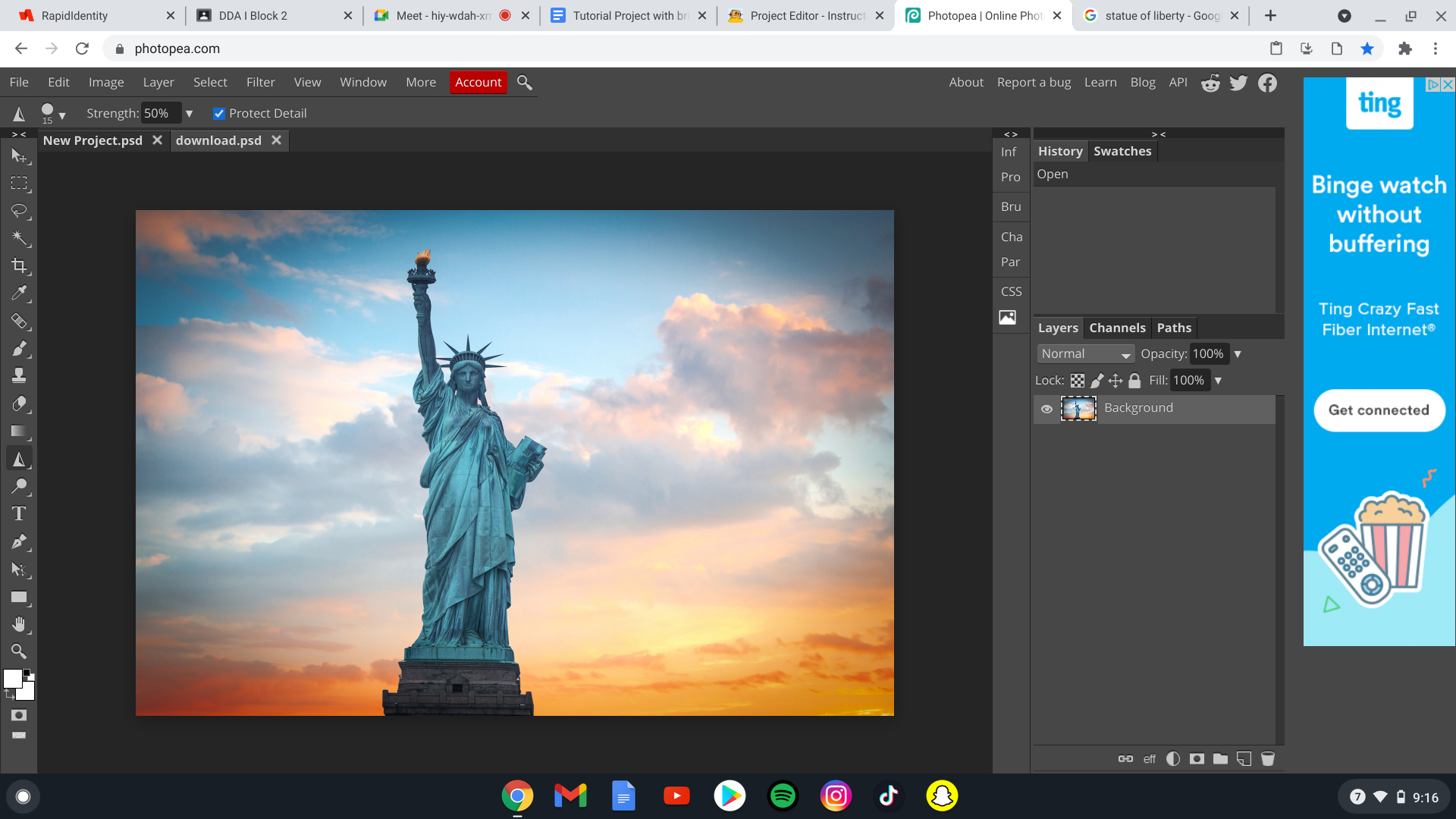This screenshot has height=819, width=1456.
Task: Select the Rectangle Select tool
Action: point(19,184)
